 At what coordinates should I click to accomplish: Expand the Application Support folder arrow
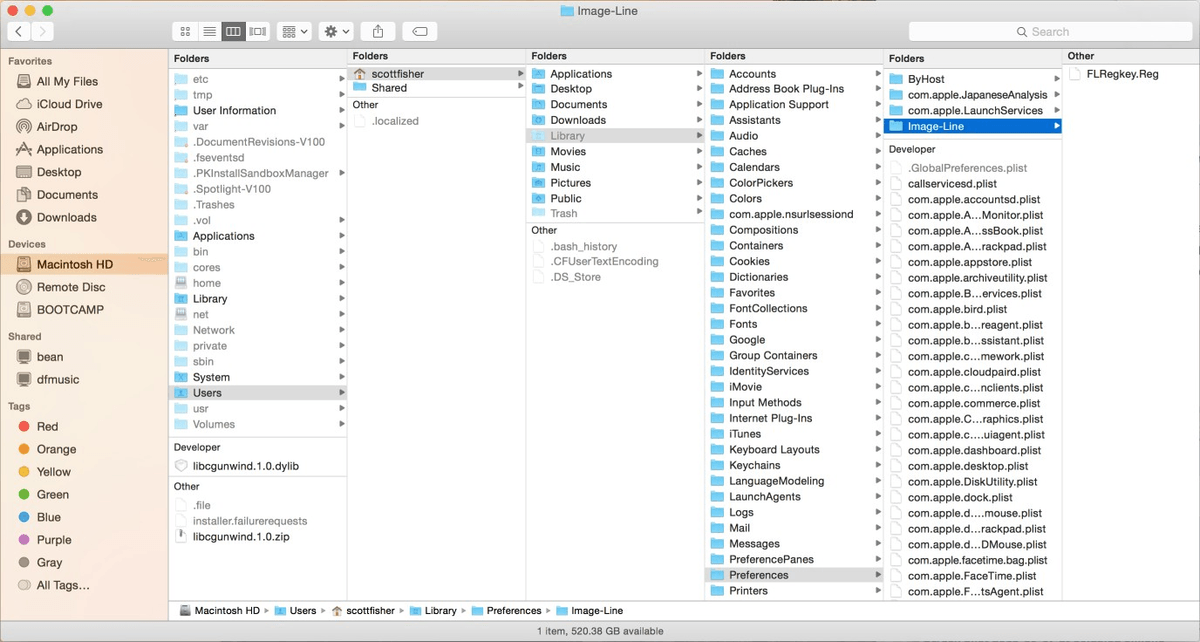tap(878, 105)
